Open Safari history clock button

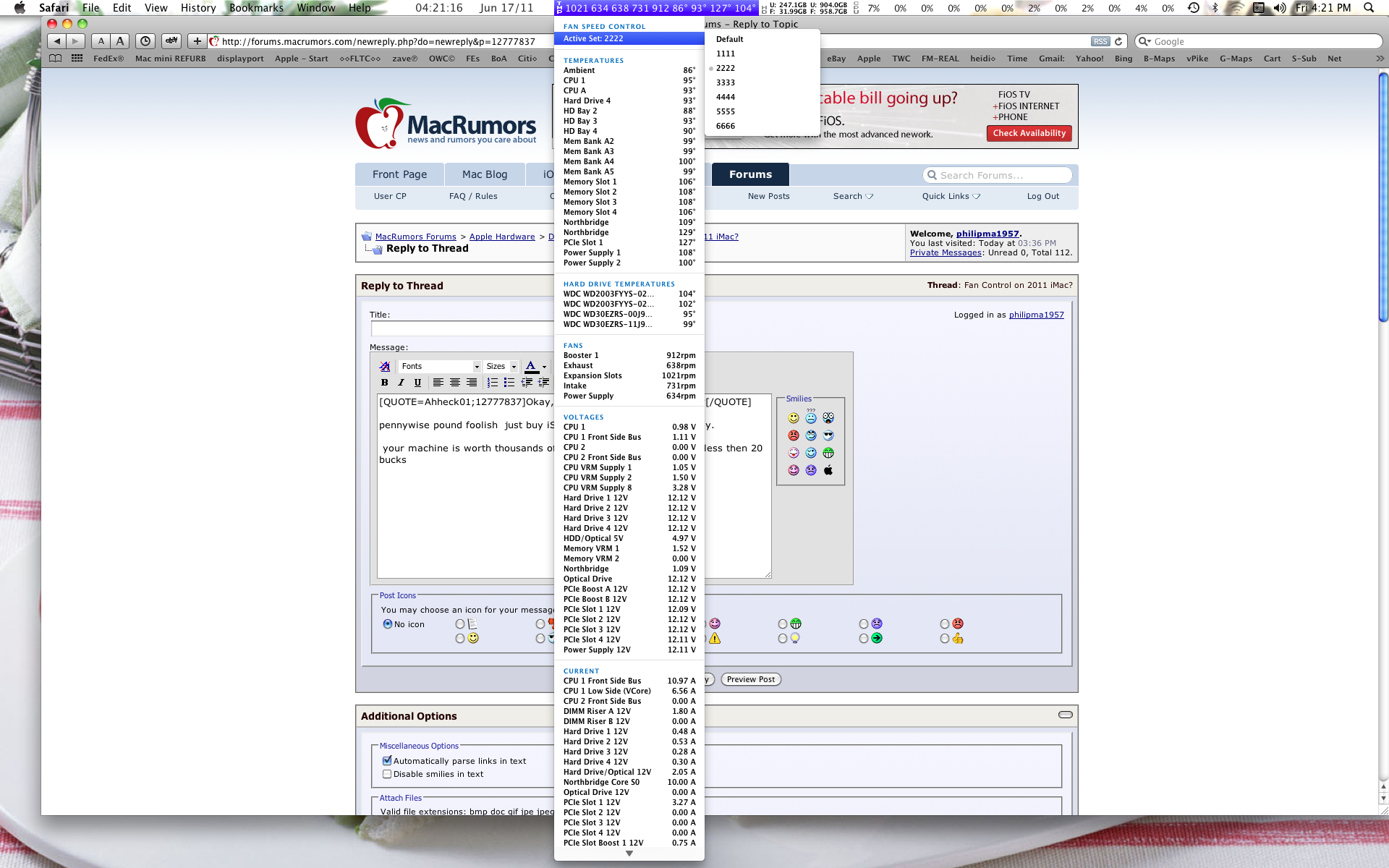(145, 41)
